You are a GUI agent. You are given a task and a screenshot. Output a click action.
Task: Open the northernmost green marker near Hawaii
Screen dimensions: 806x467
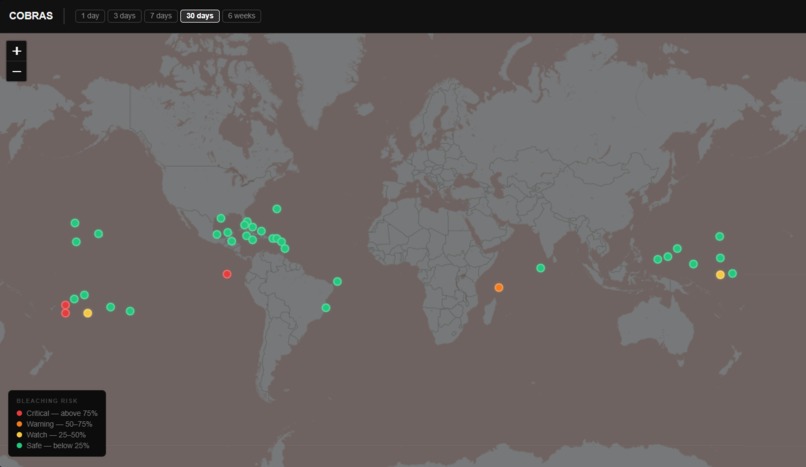click(75, 223)
